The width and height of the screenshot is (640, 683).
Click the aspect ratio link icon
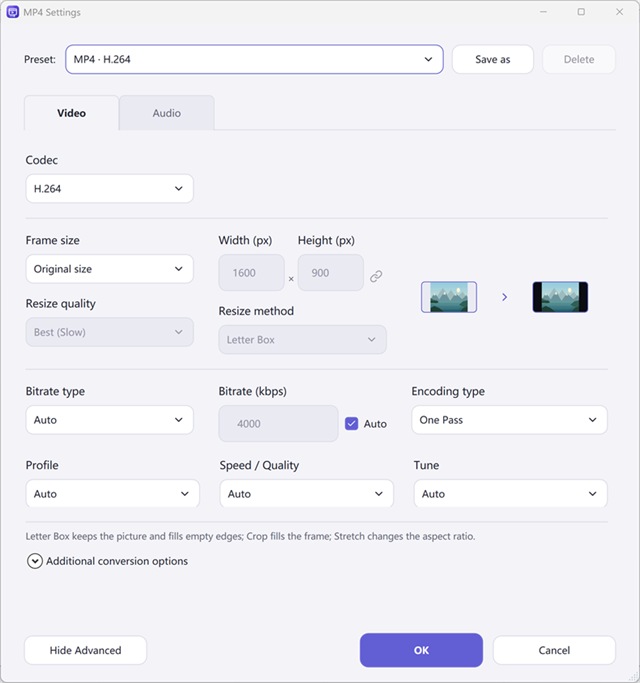tap(376, 276)
